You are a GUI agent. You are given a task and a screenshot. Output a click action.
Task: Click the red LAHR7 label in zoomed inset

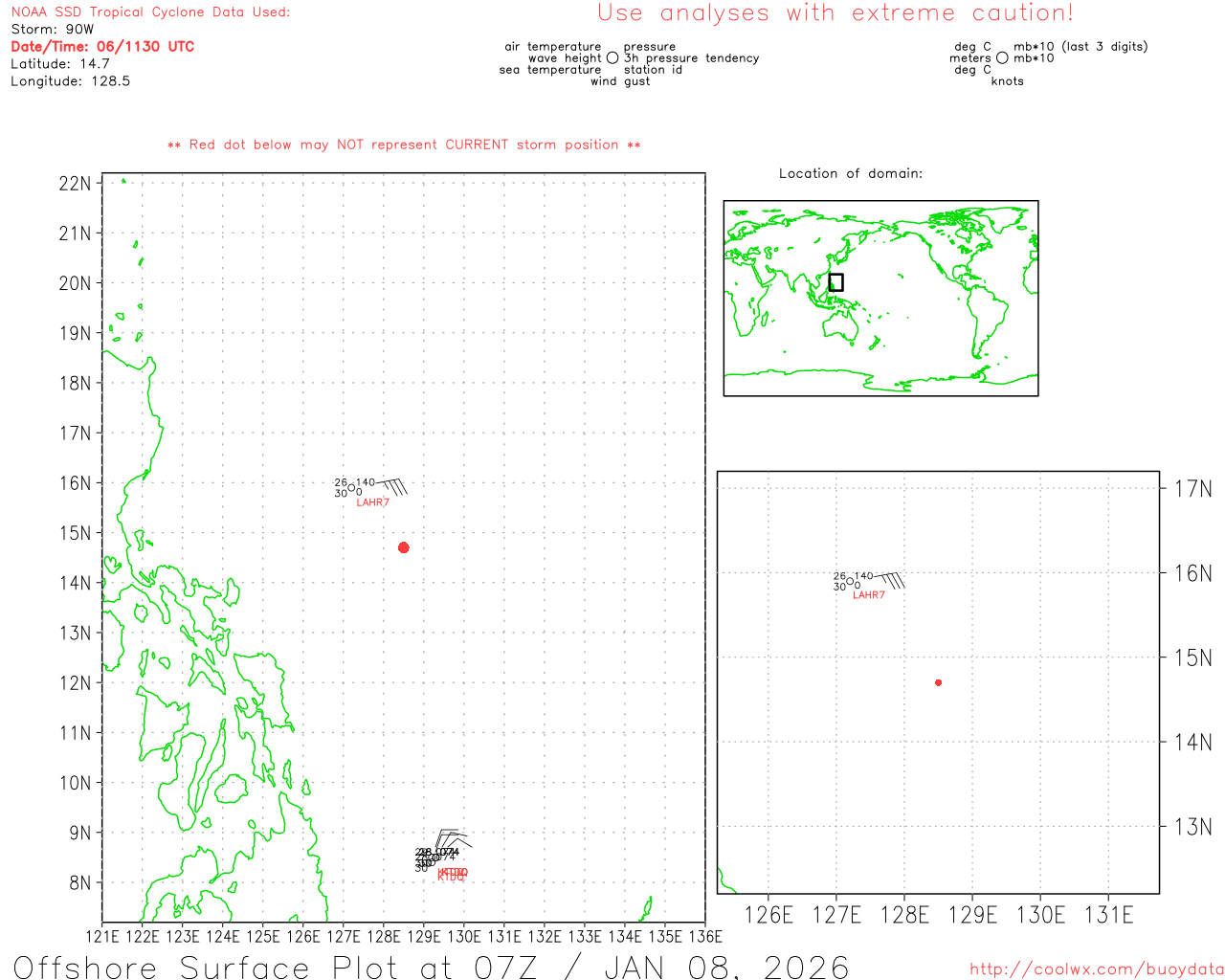point(868,595)
